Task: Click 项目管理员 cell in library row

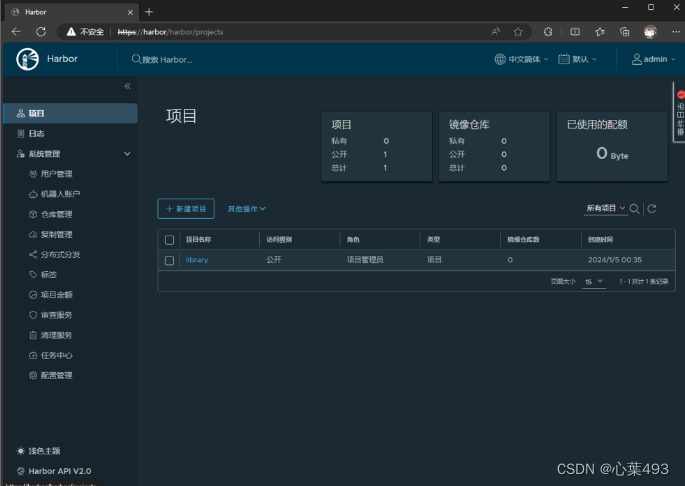Action: tap(365, 260)
